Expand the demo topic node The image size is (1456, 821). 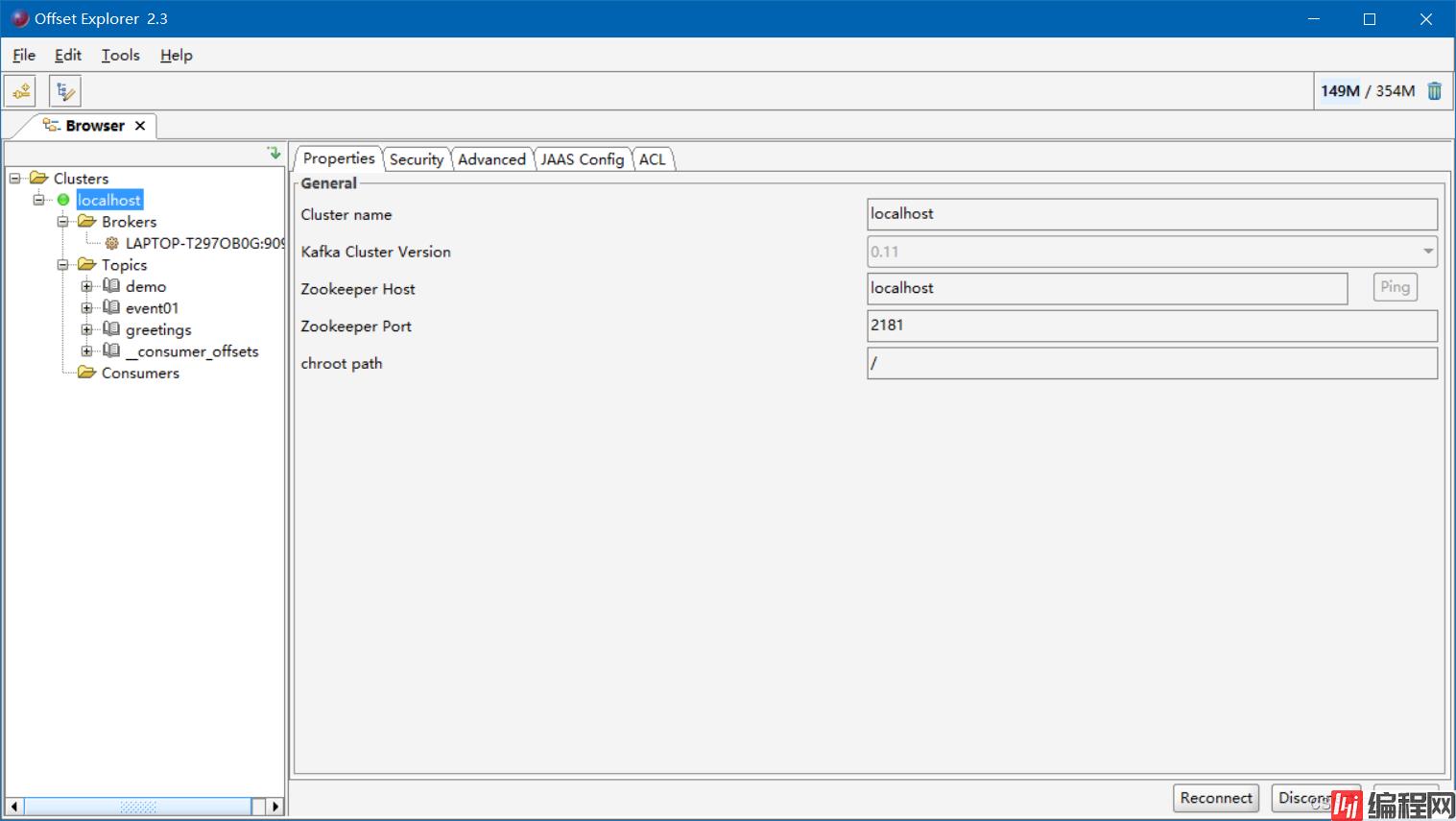pos(87,286)
